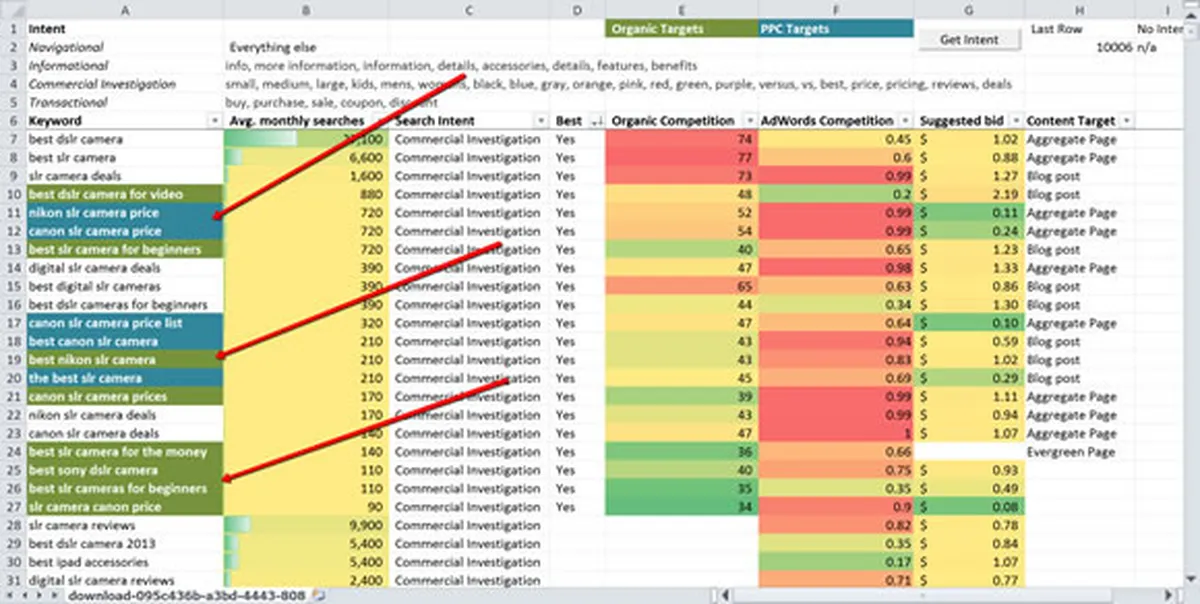Select the 'Evergreen Page' content target cell
Image resolution: width=1200 pixels, height=604 pixels.
(1080, 452)
